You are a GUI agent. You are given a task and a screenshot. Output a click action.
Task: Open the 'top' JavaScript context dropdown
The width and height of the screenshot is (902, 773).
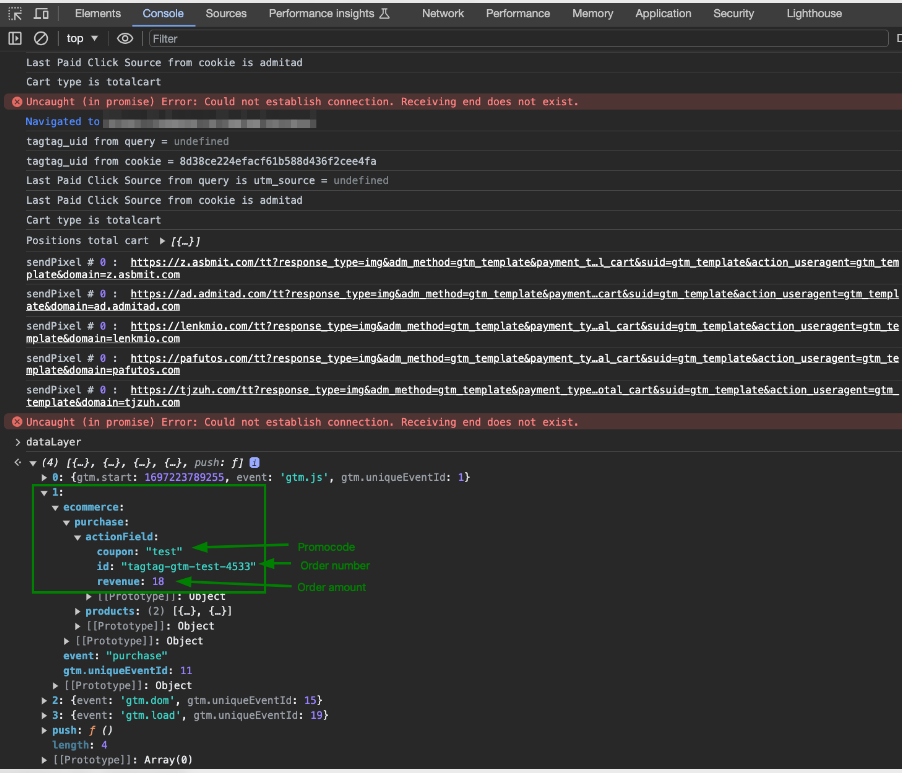click(x=82, y=38)
